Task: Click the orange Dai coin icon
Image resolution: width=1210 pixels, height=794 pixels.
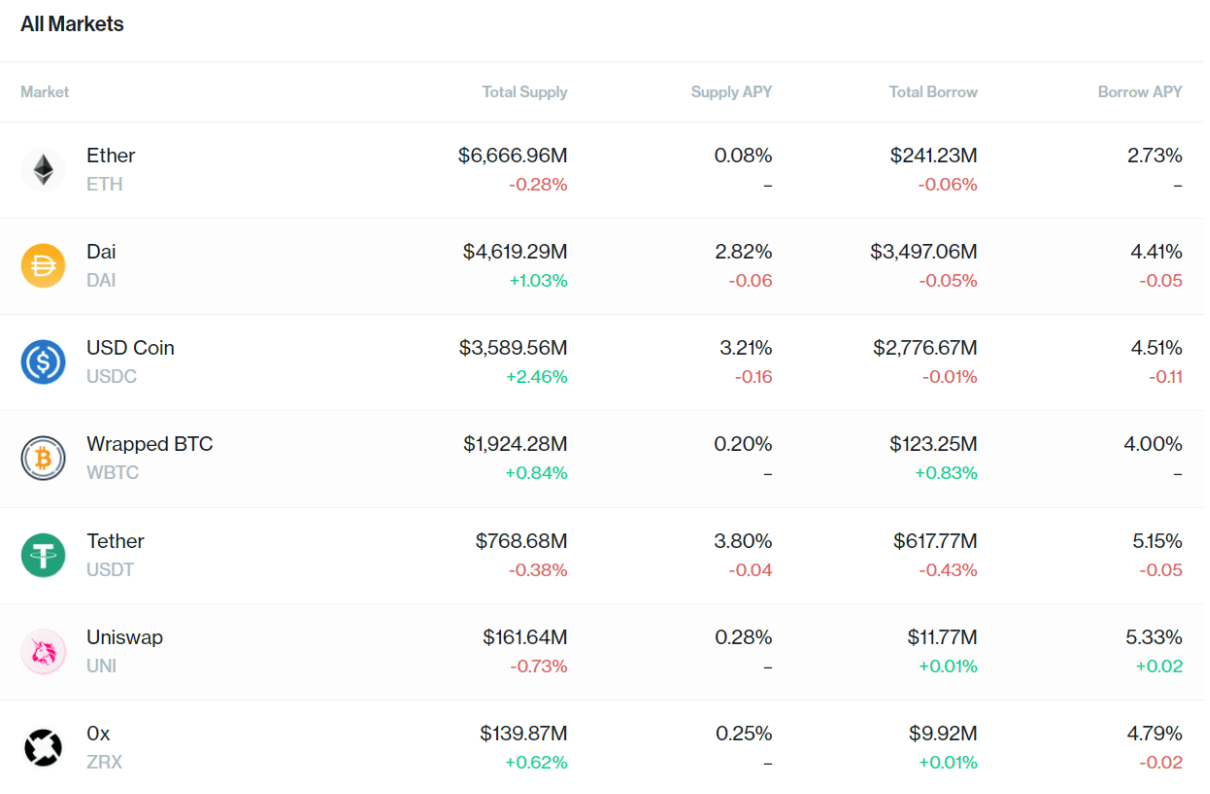Action: click(x=43, y=266)
